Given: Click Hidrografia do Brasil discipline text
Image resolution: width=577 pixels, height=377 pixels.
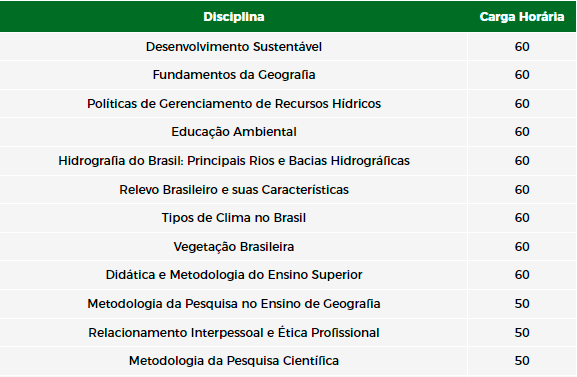Looking at the screenshot, I should [234, 161].
